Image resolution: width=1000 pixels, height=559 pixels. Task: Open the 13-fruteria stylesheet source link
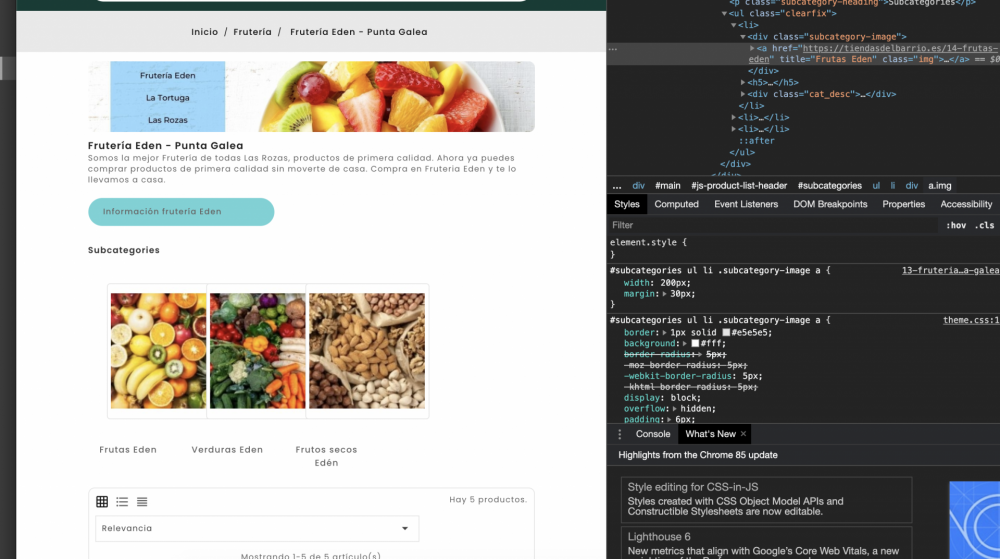[950, 271]
